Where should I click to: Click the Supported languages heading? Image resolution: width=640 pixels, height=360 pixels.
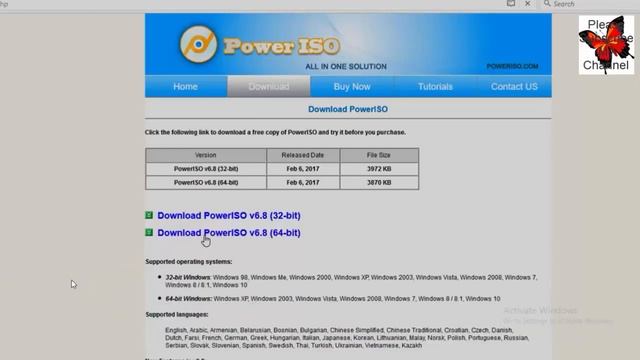click(x=177, y=315)
